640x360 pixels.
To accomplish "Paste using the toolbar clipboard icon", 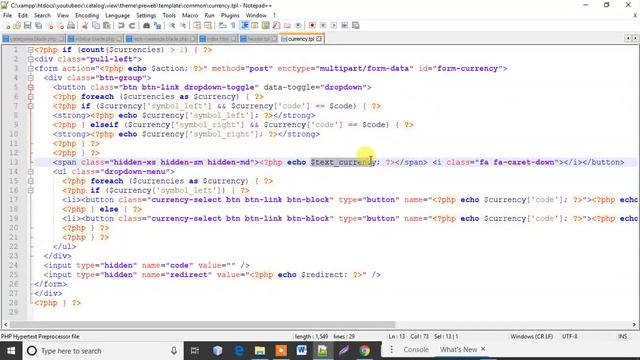I will point(107,25).
